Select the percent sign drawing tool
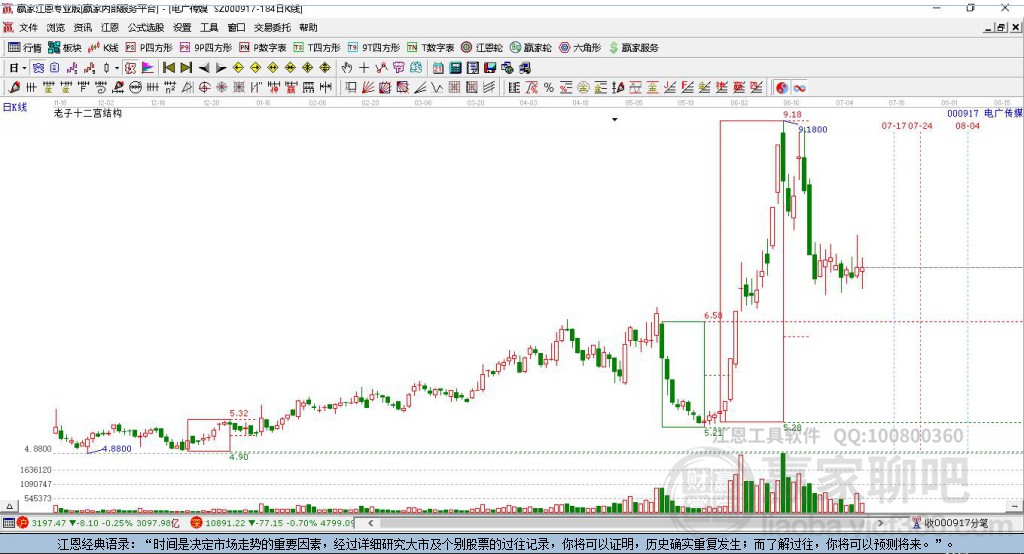1024x554 pixels. click(x=549, y=88)
